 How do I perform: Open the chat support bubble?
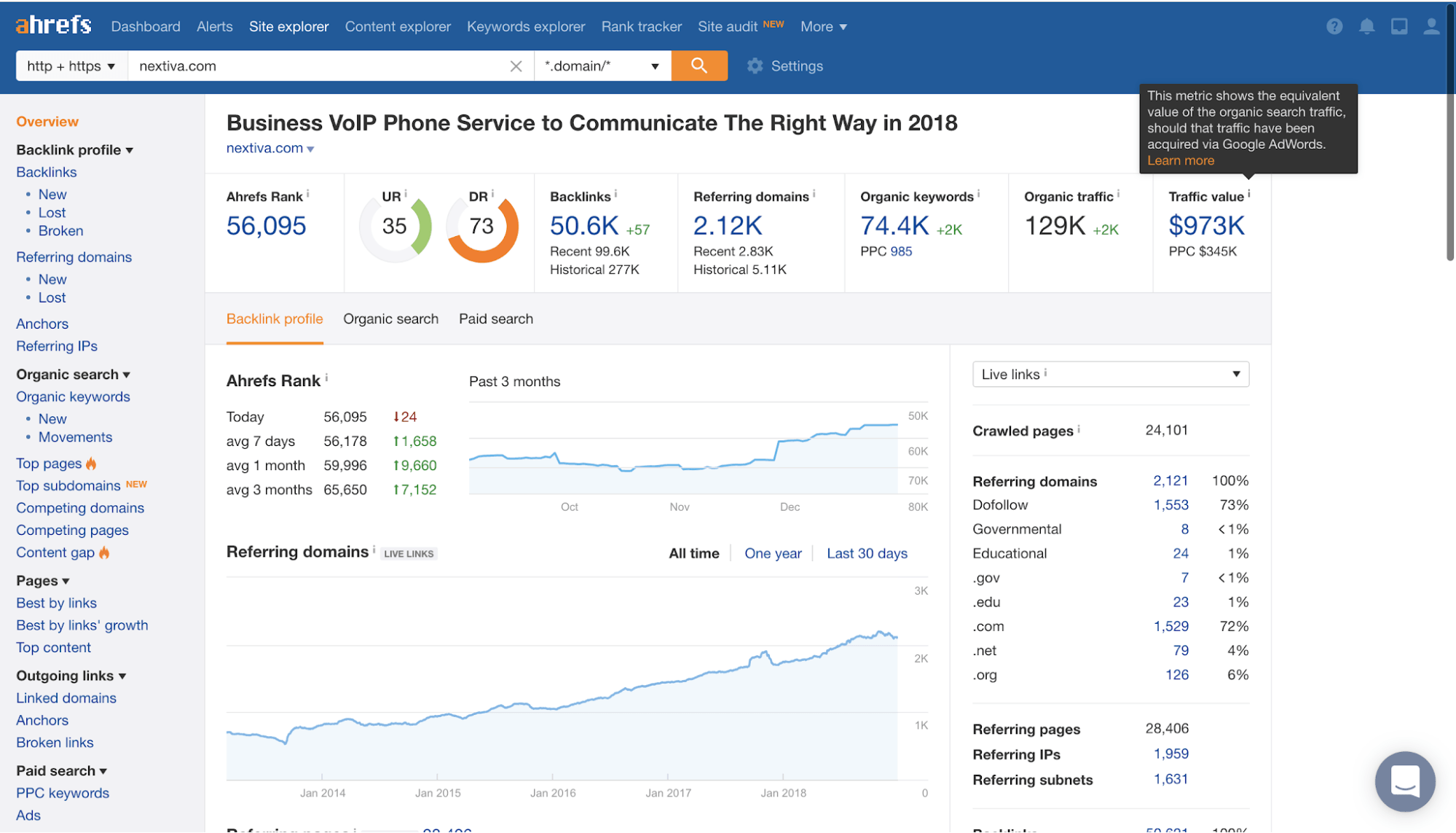(1404, 781)
